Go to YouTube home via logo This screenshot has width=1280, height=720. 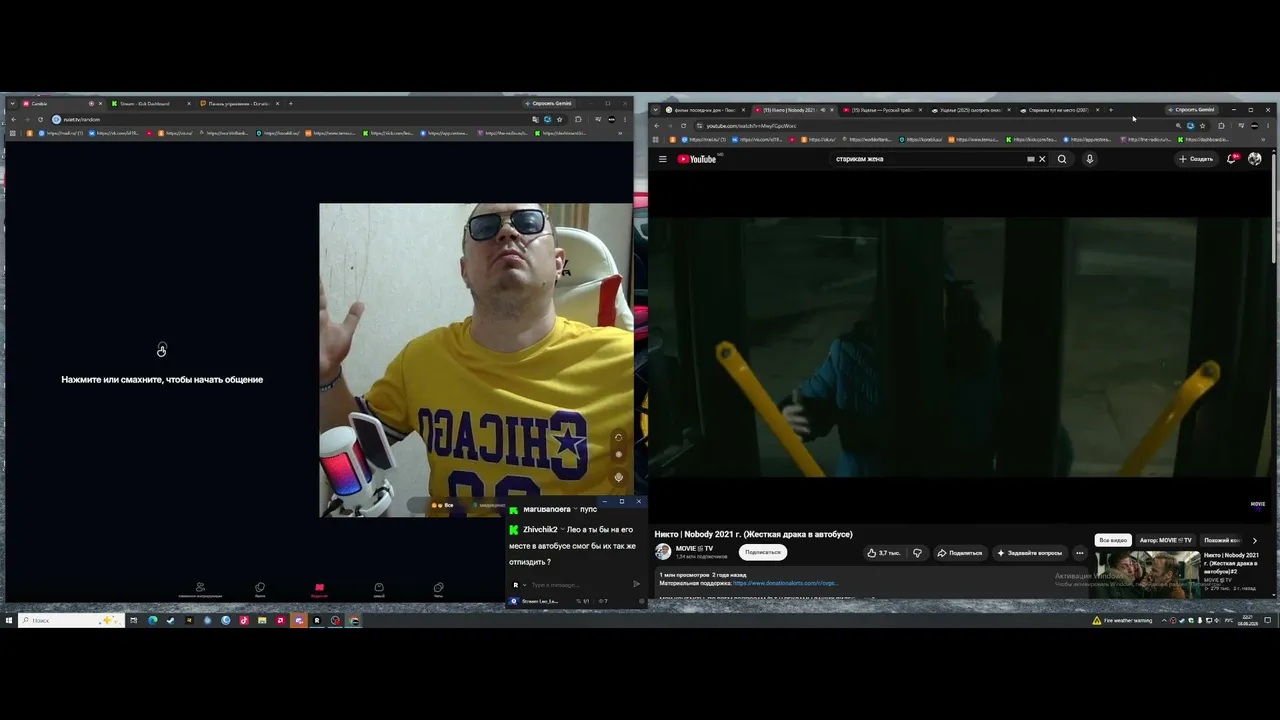(x=697, y=159)
